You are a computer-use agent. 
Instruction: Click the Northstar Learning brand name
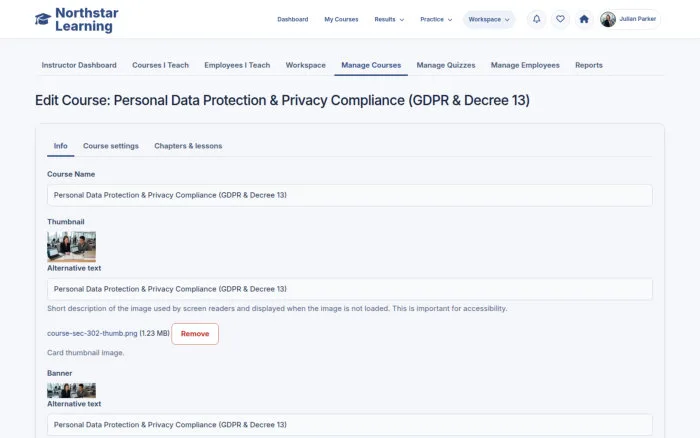click(x=87, y=20)
